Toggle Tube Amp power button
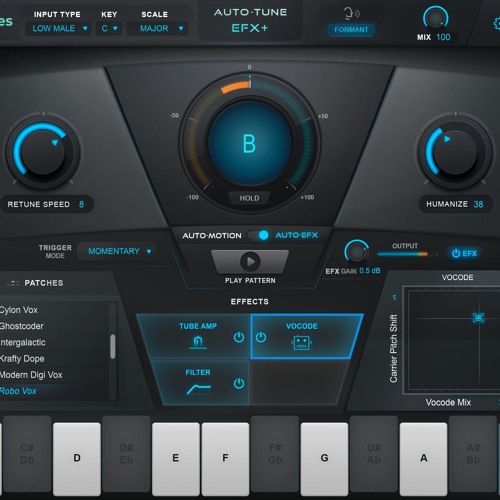The image size is (500, 500). click(239, 337)
